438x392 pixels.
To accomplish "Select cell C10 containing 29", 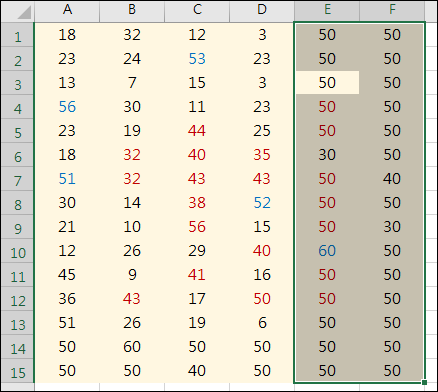I will coord(197,251).
